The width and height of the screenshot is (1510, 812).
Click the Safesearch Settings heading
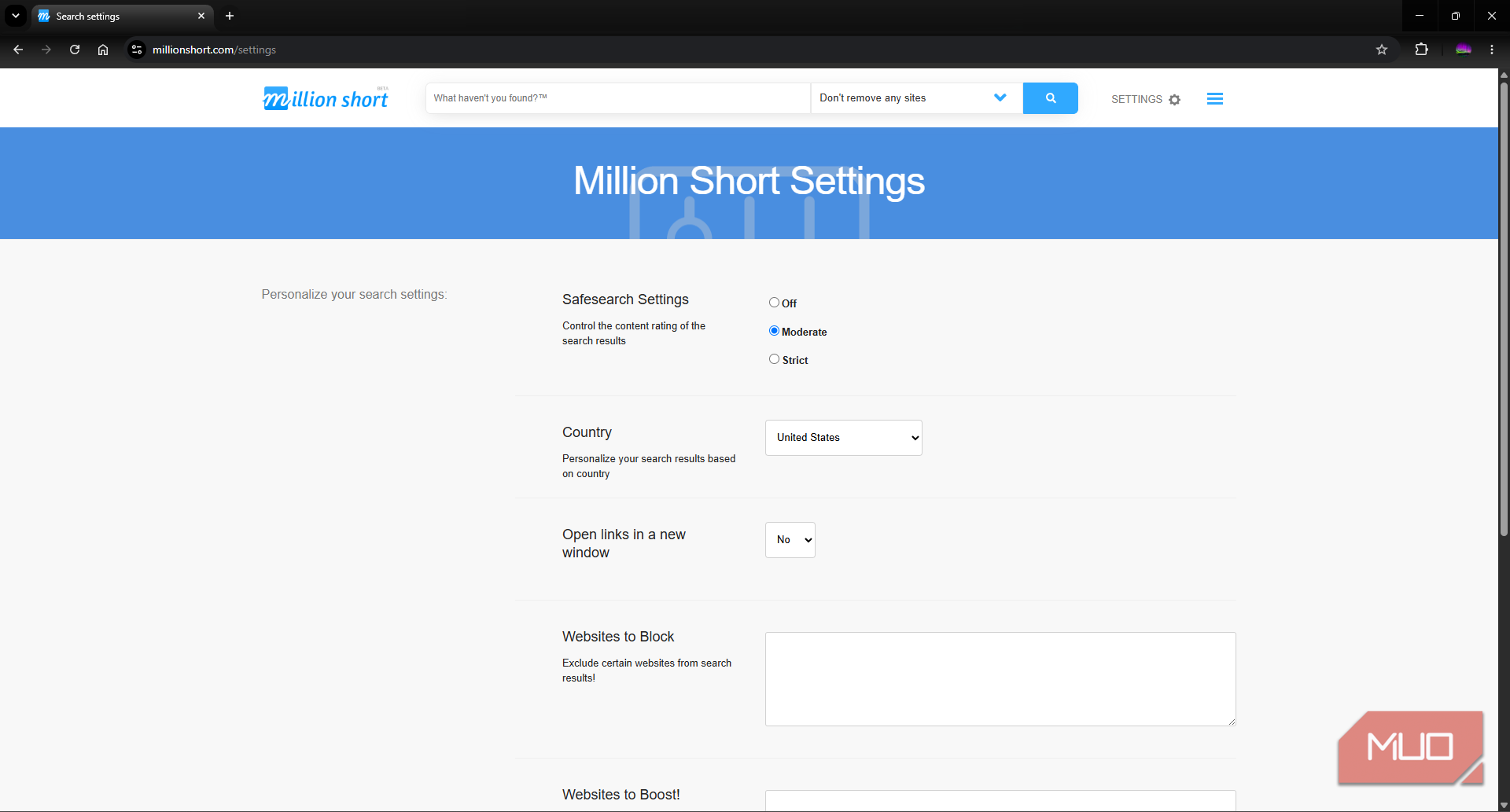click(625, 299)
